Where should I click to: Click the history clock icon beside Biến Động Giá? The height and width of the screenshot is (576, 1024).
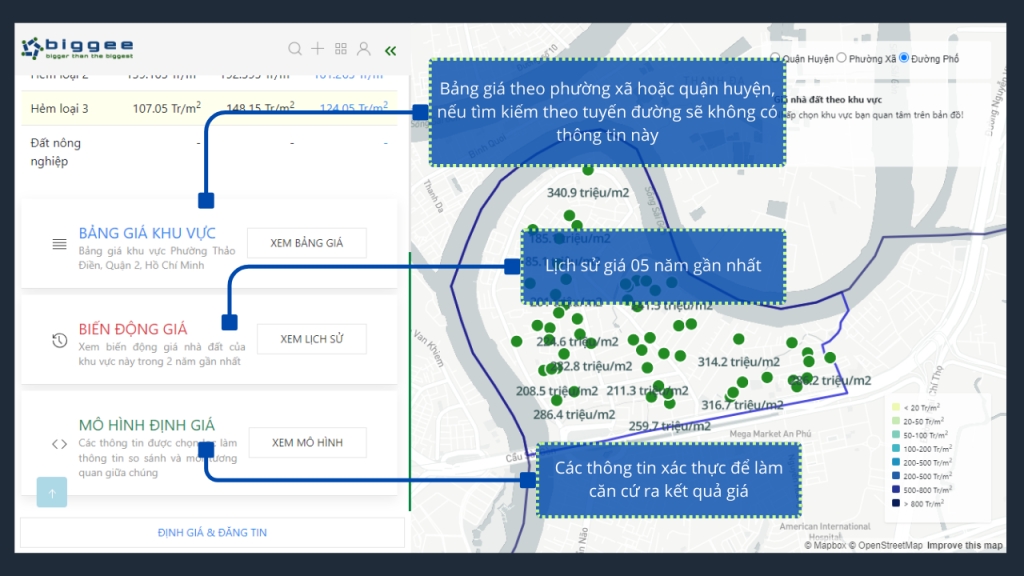[60, 341]
